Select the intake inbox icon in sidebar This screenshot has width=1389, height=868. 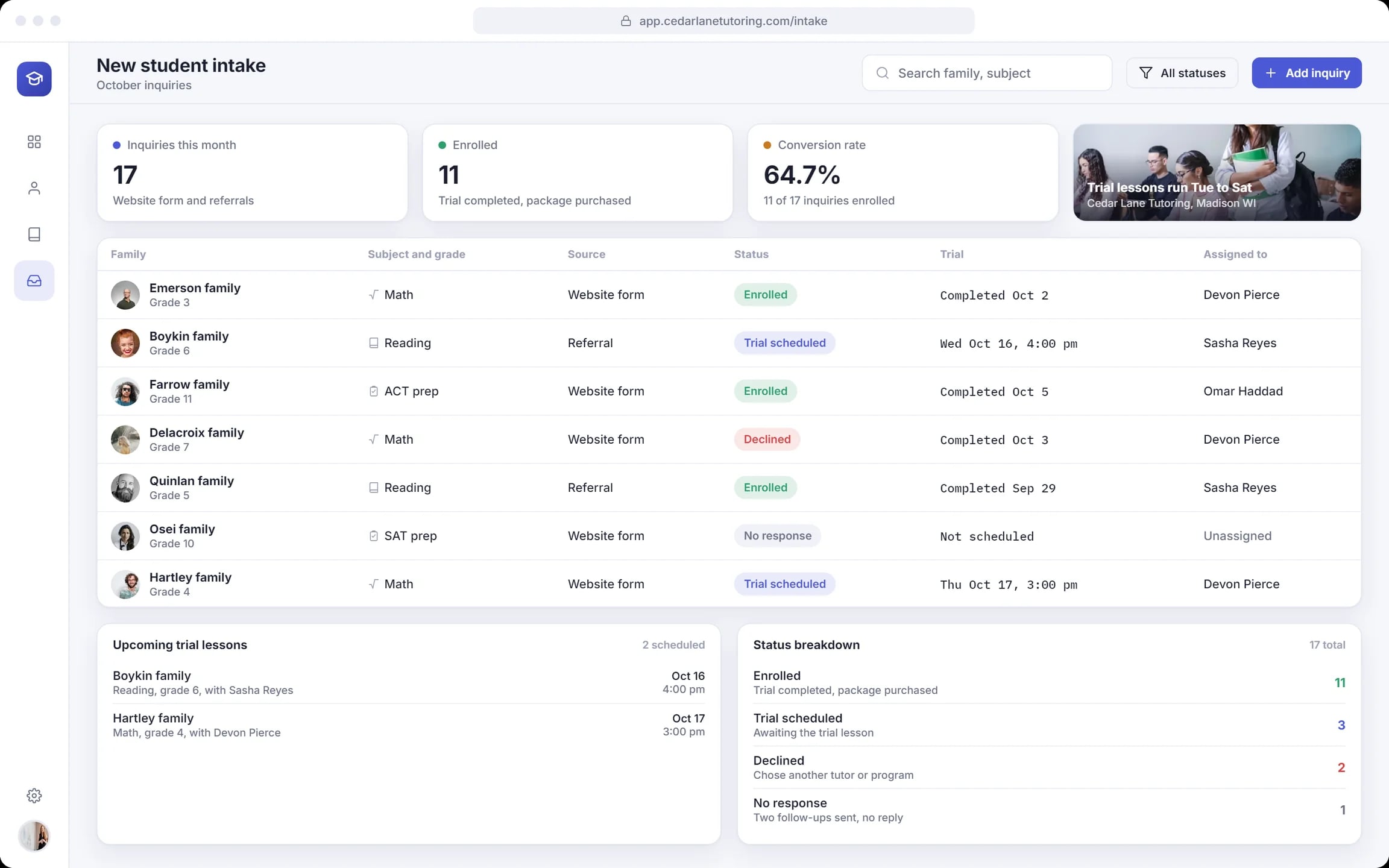coord(34,281)
